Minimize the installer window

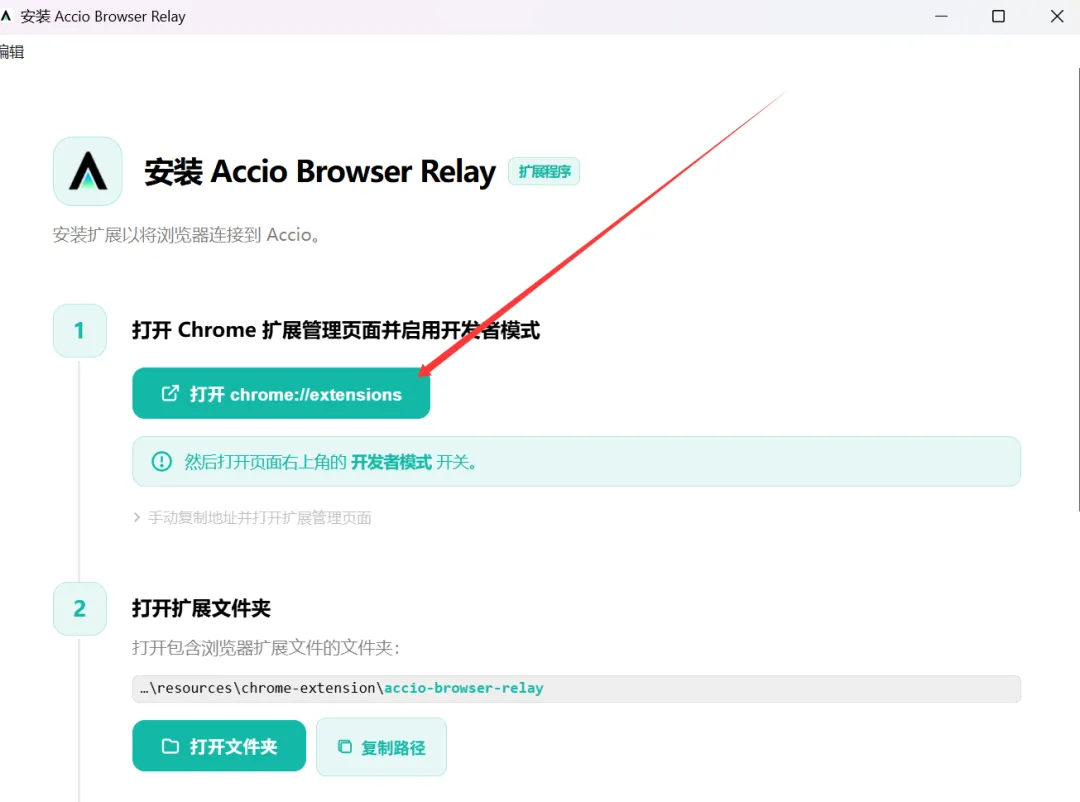pos(941,16)
